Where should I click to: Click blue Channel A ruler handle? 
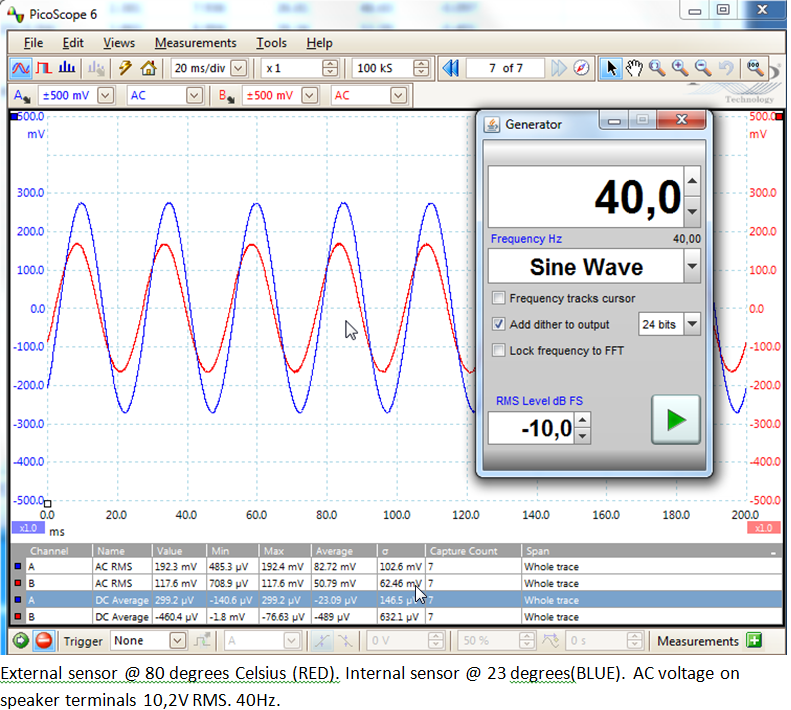(14, 117)
